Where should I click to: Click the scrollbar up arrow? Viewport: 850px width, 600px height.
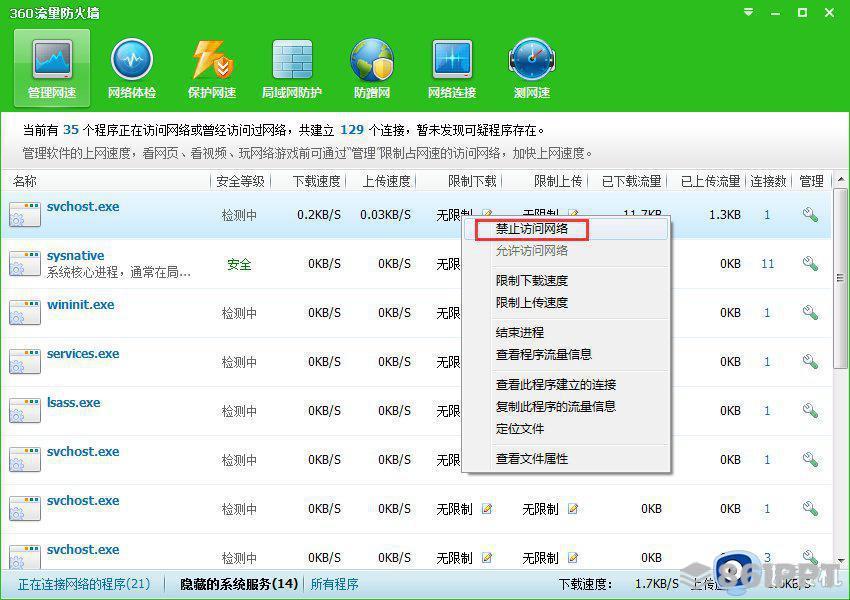tap(840, 179)
